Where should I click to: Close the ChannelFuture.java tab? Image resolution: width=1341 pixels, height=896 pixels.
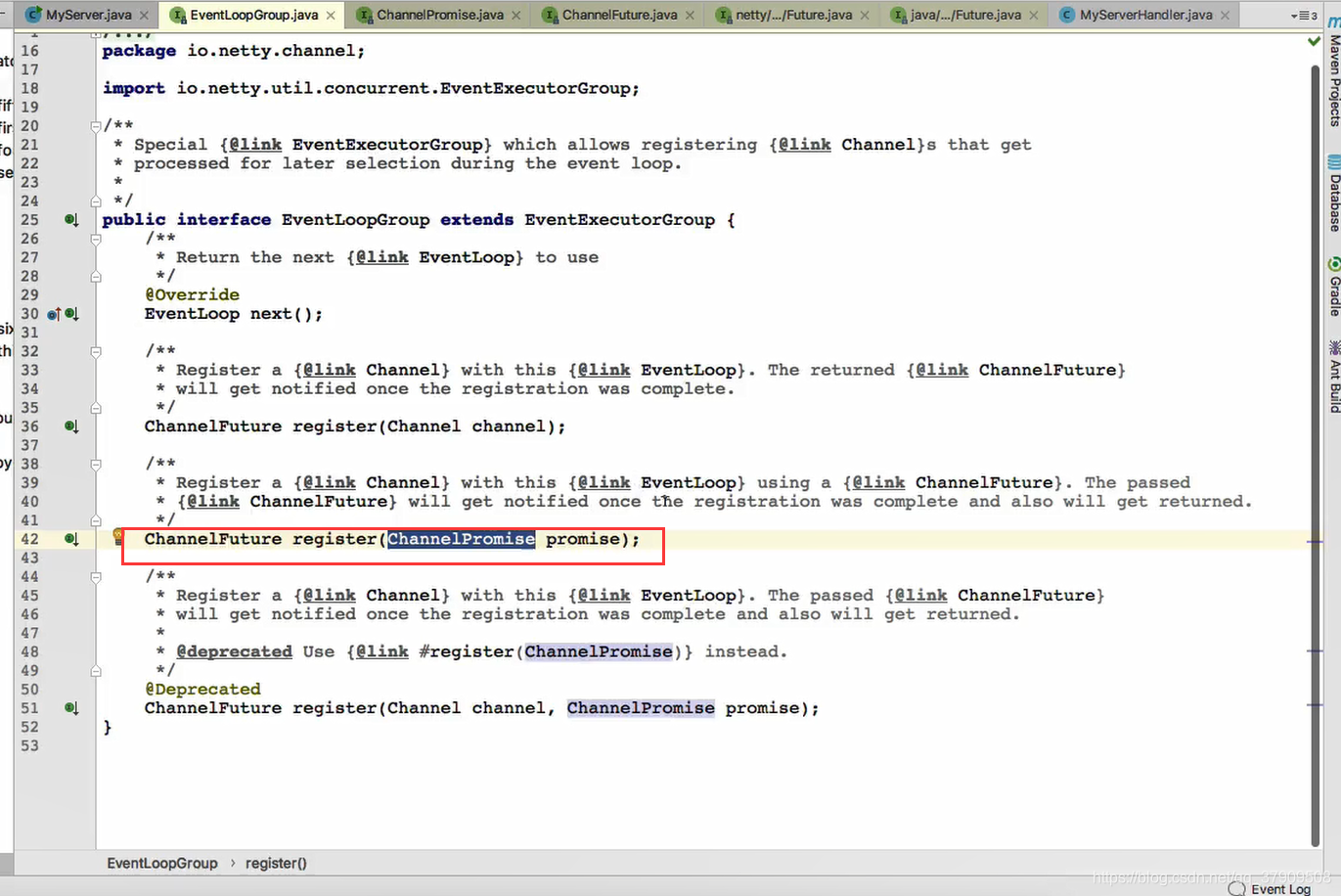tap(690, 16)
